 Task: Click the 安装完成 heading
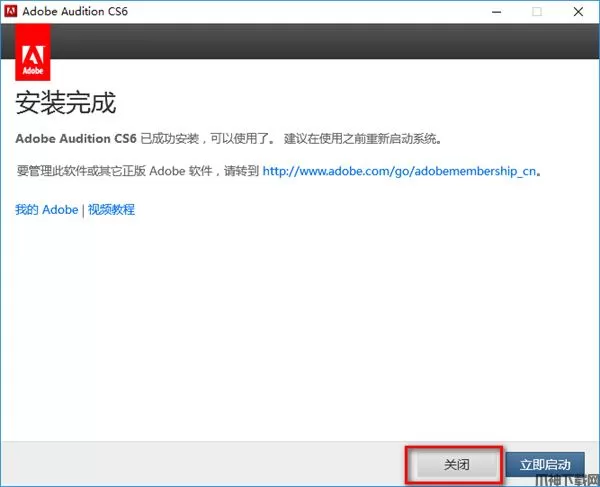(65, 103)
